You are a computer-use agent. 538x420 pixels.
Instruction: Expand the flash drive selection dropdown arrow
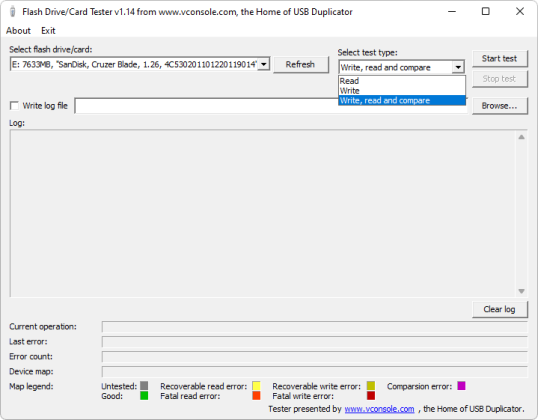pyautogui.click(x=264, y=64)
